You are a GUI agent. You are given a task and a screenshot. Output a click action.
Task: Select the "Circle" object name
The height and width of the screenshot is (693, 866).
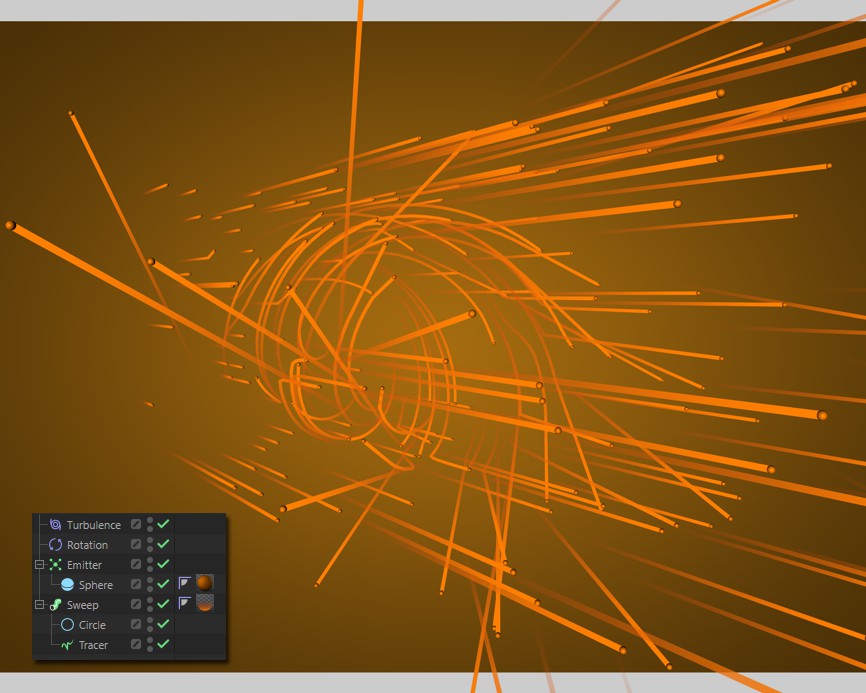pos(92,625)
